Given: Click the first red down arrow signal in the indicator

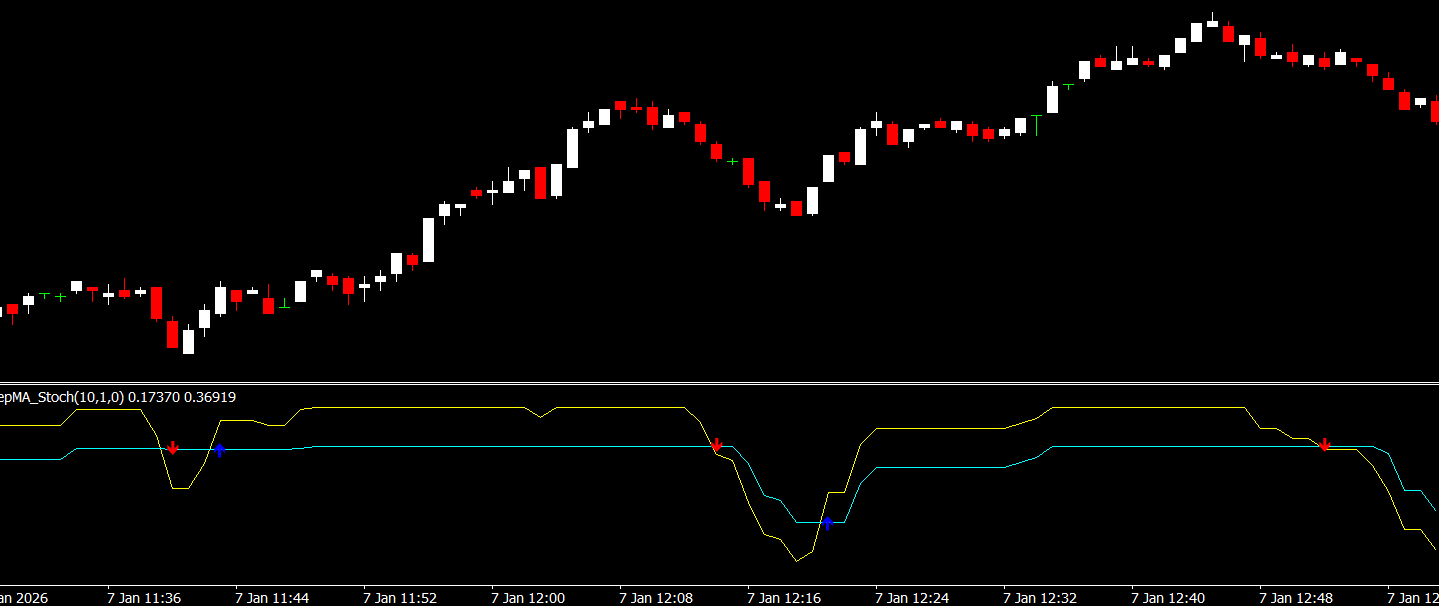Looking at the screenshot, I should 173,447.
